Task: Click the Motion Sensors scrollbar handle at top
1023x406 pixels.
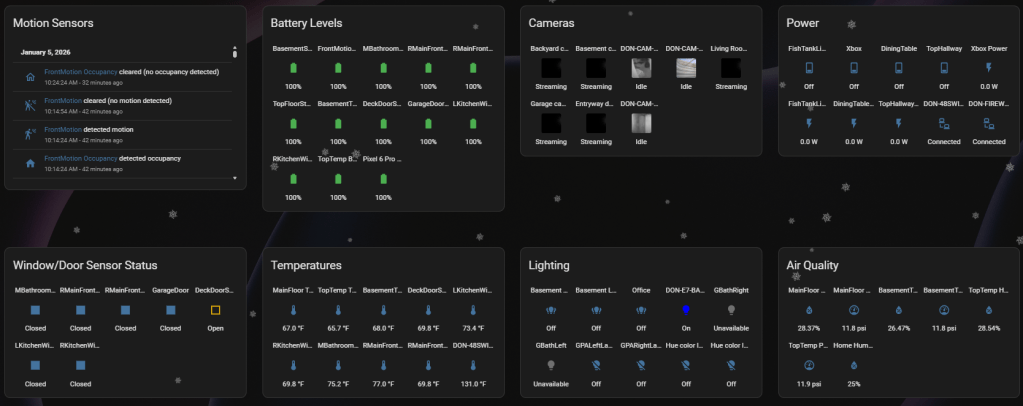Action: point(234,51)
